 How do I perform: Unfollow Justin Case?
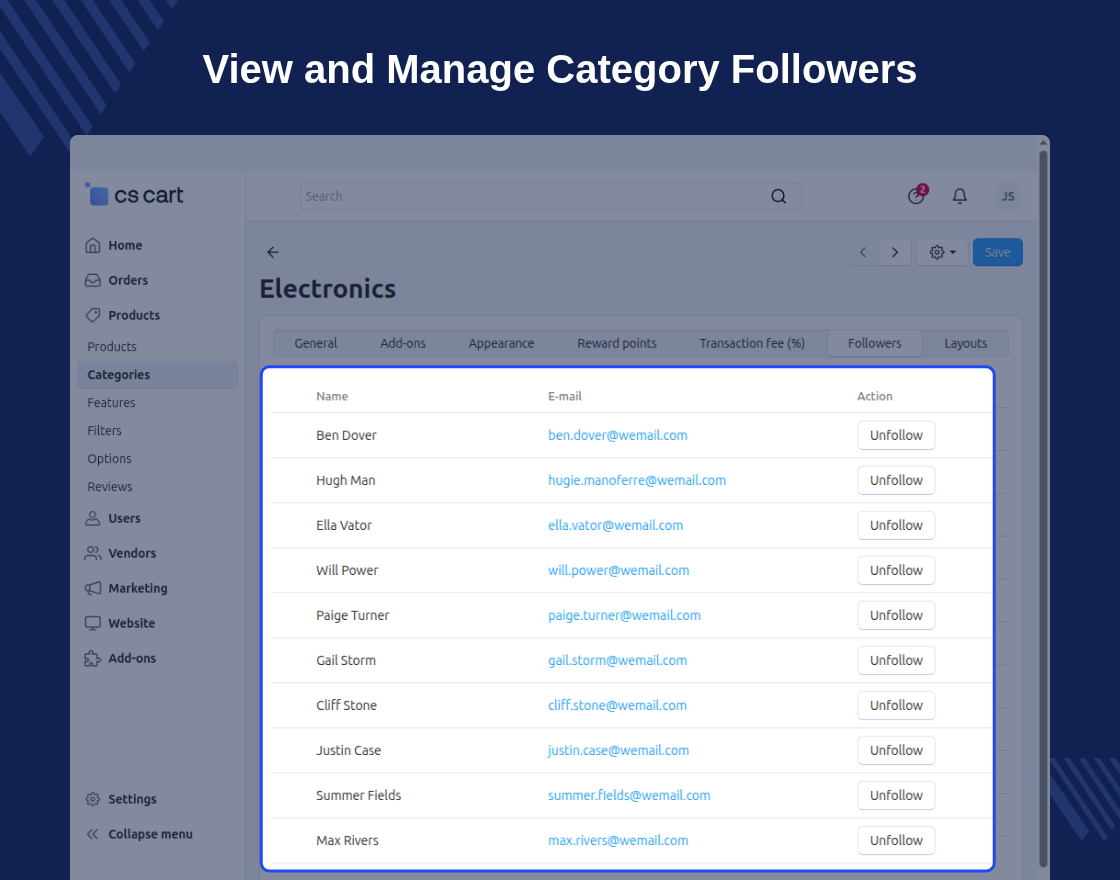click(896, 750)
